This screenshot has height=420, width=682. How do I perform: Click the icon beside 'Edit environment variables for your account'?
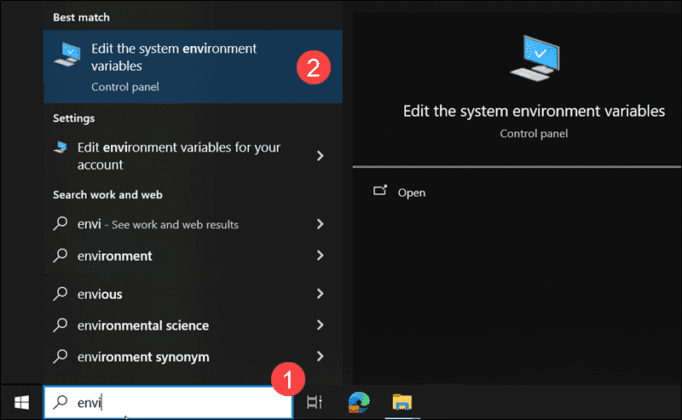coord(62,149)
